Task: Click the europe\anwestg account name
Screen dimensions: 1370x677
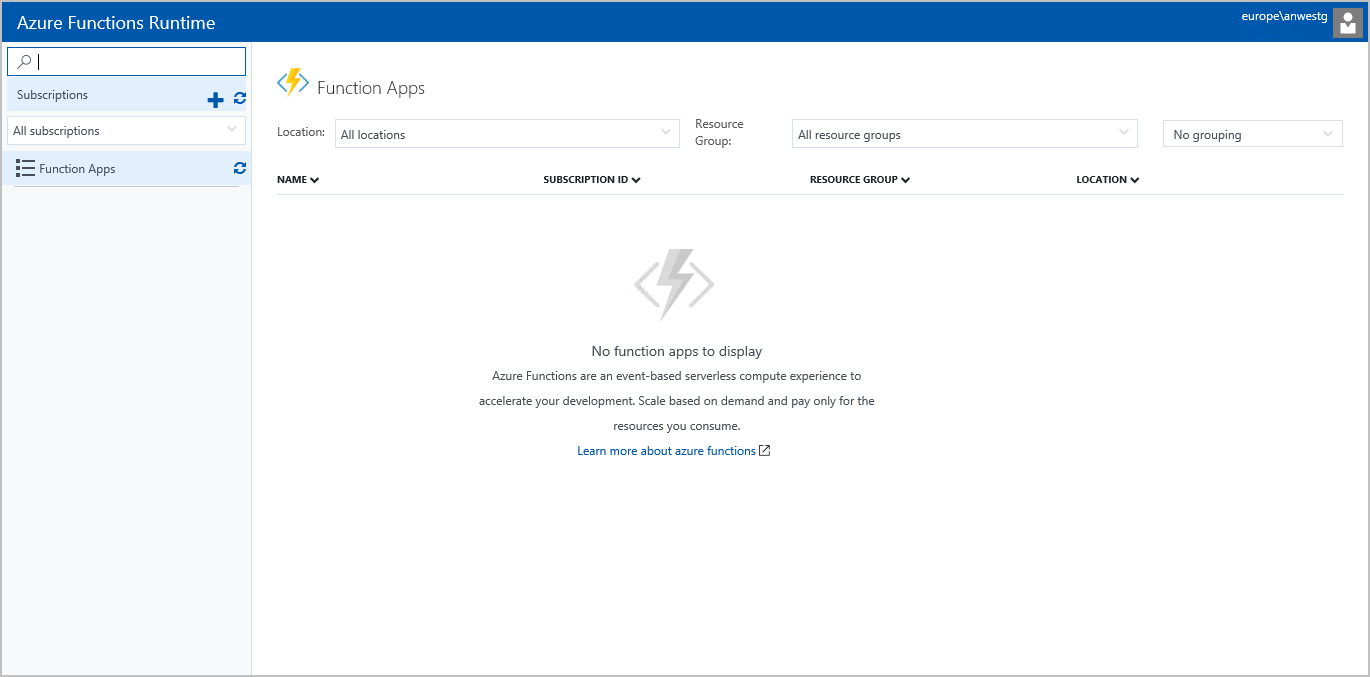Action: [x=1284, y=16]
